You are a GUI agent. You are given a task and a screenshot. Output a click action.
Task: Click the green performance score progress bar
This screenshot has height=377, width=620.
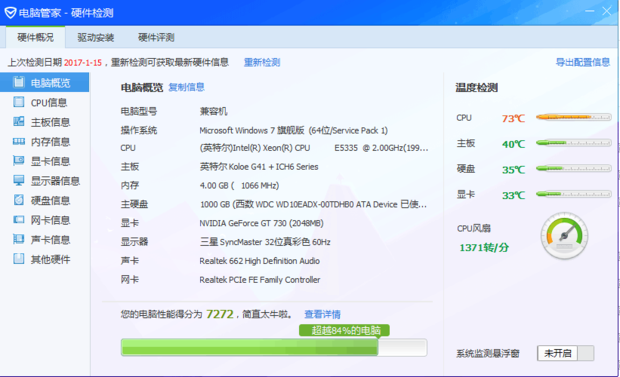pyautogui.click(x=274, y=347)
